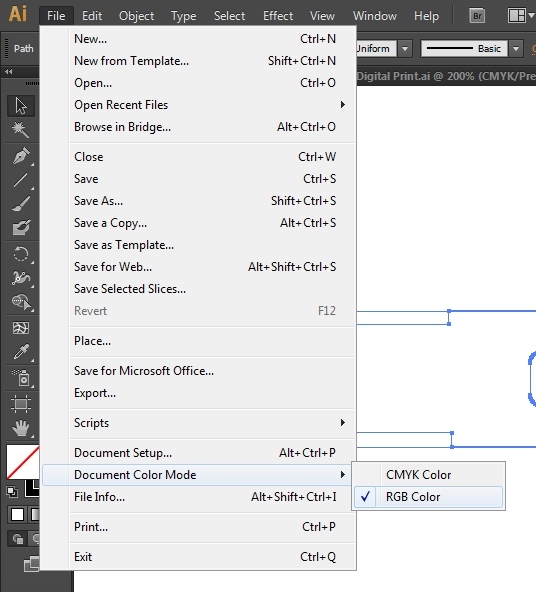Choose Close document entry
The height and width of the screenshot is (592, 536).
point(199,157)
